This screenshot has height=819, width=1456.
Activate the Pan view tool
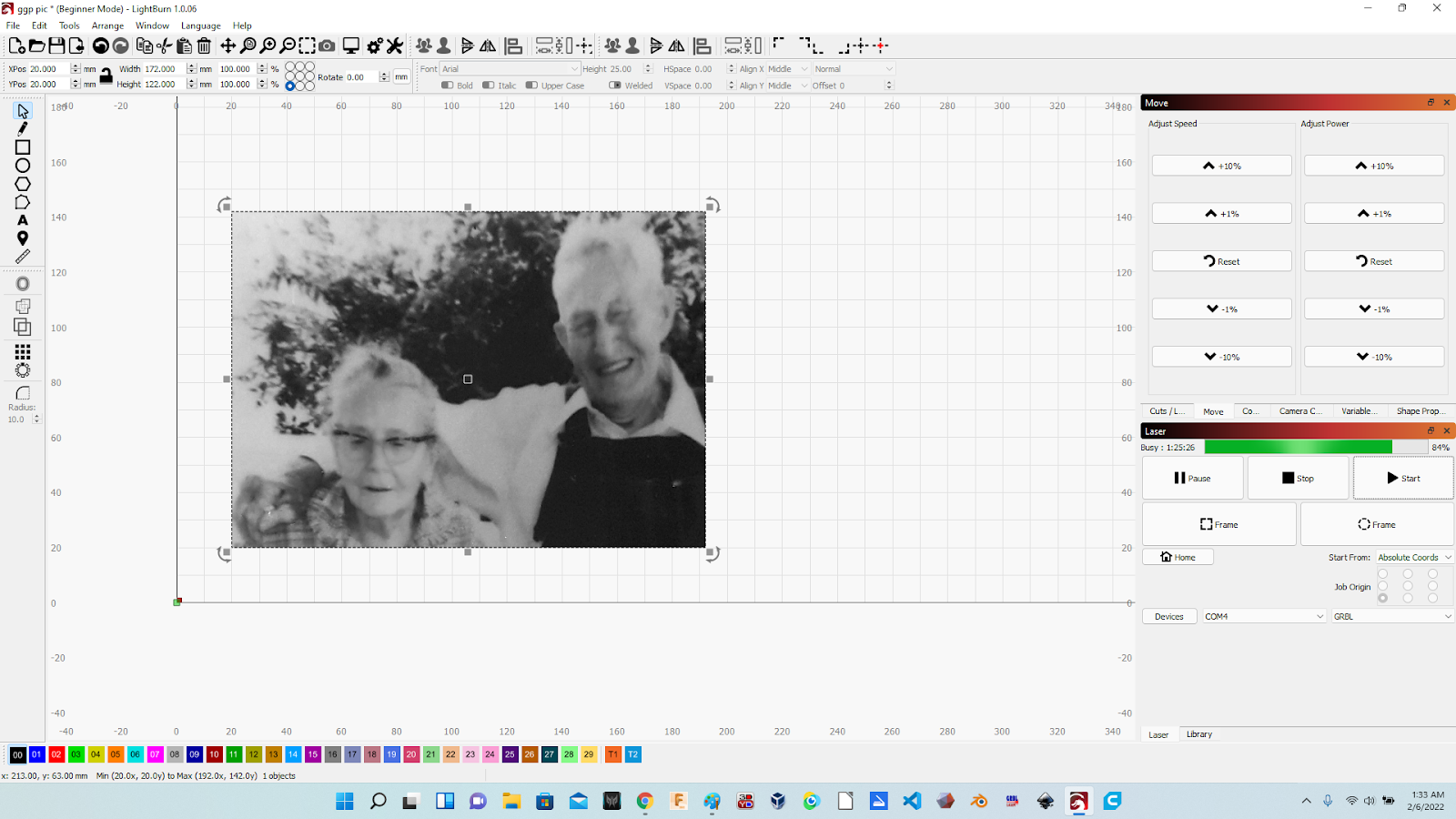[227, 45]
